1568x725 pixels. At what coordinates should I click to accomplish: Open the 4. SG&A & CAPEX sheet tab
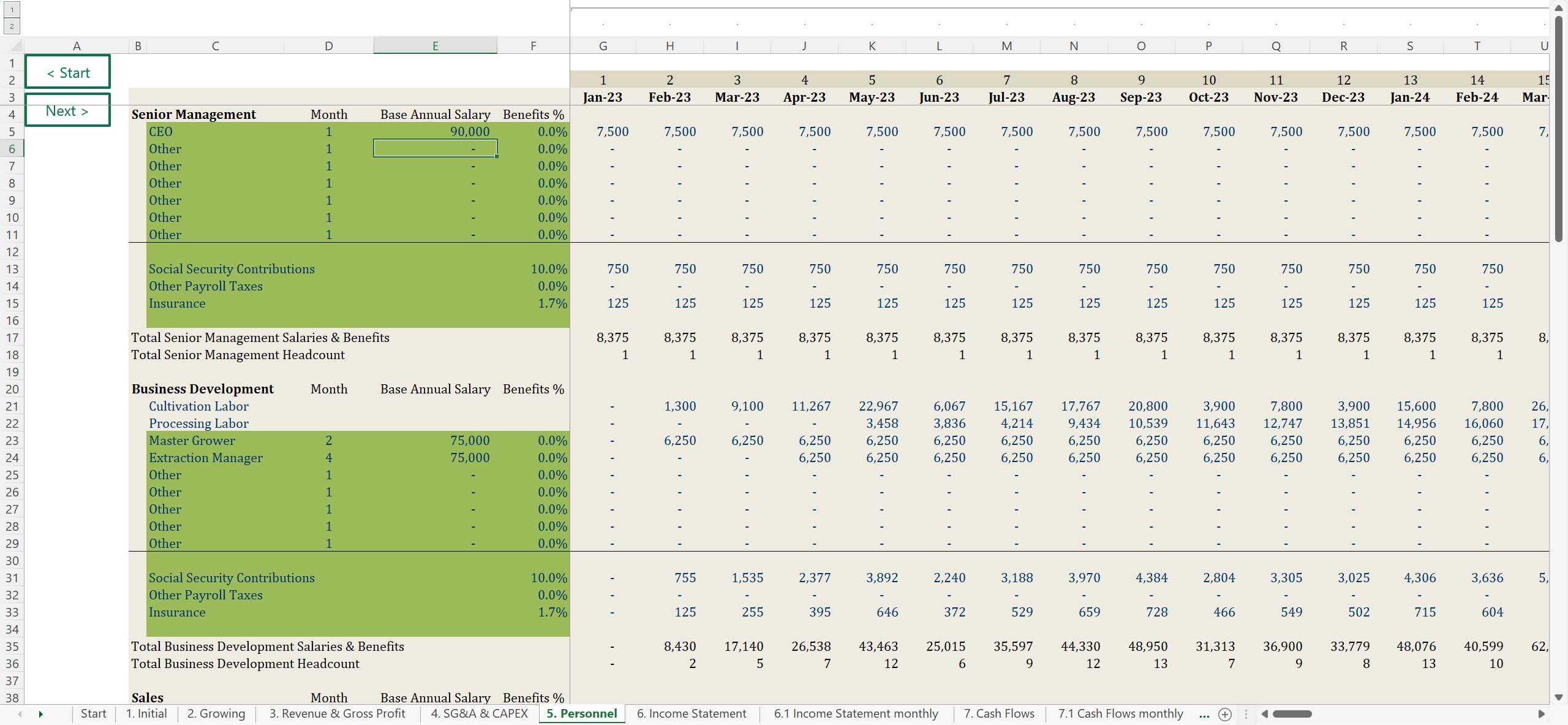tap(479, 713)
